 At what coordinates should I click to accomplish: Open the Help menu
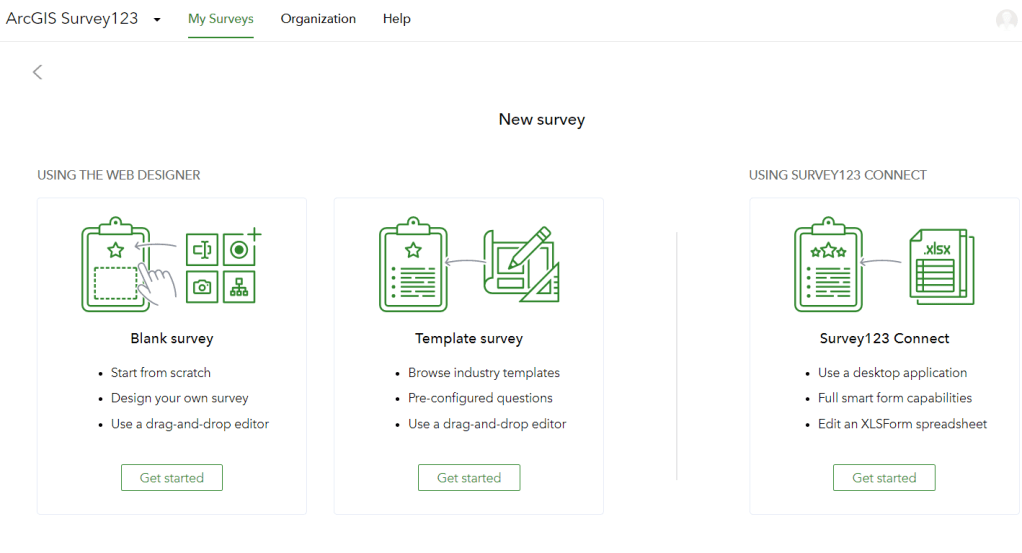pos(396,19)
